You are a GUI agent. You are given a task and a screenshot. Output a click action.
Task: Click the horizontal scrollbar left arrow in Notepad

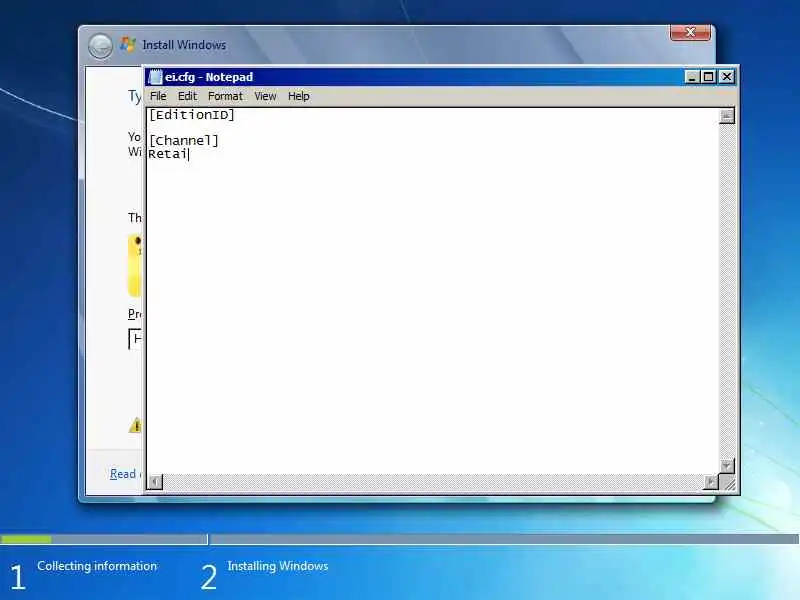pyautogui.click(x=155, y=482)
